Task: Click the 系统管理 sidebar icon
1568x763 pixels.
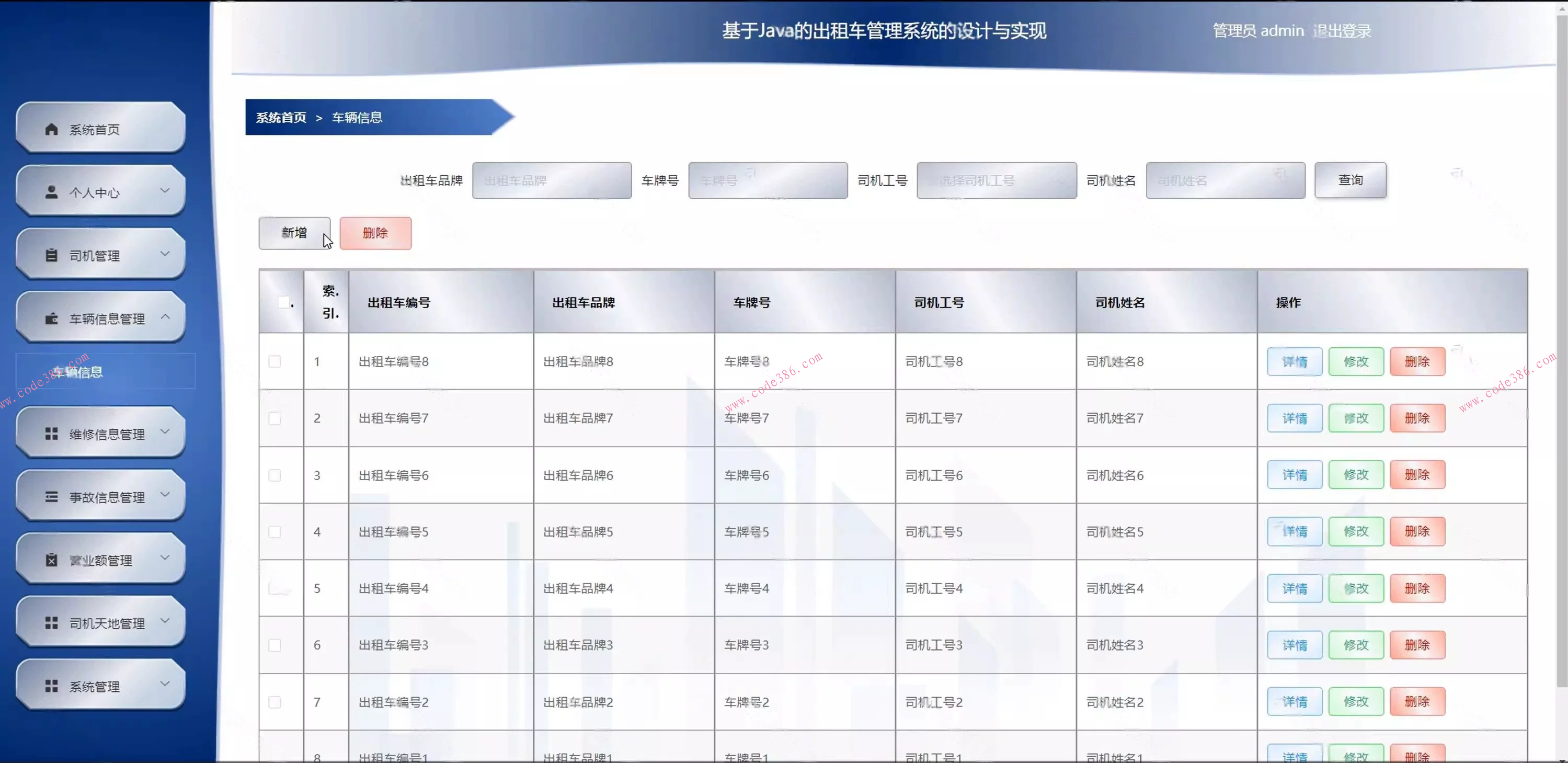Action: (51, 685)
